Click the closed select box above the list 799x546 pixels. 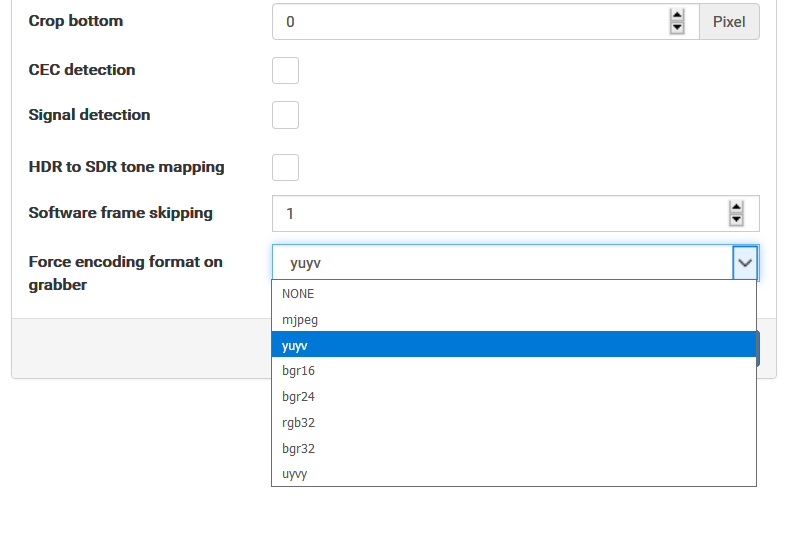[x=500, y=263]
